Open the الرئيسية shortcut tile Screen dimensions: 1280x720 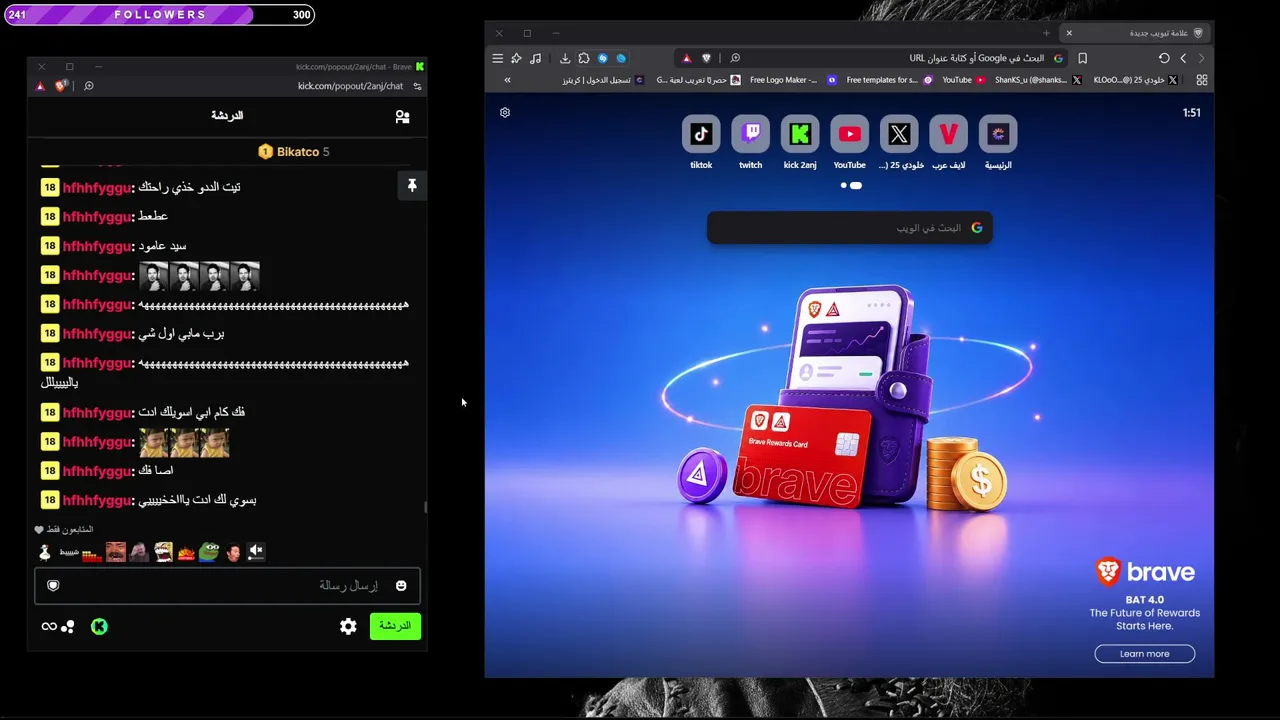tap(998, 134)
